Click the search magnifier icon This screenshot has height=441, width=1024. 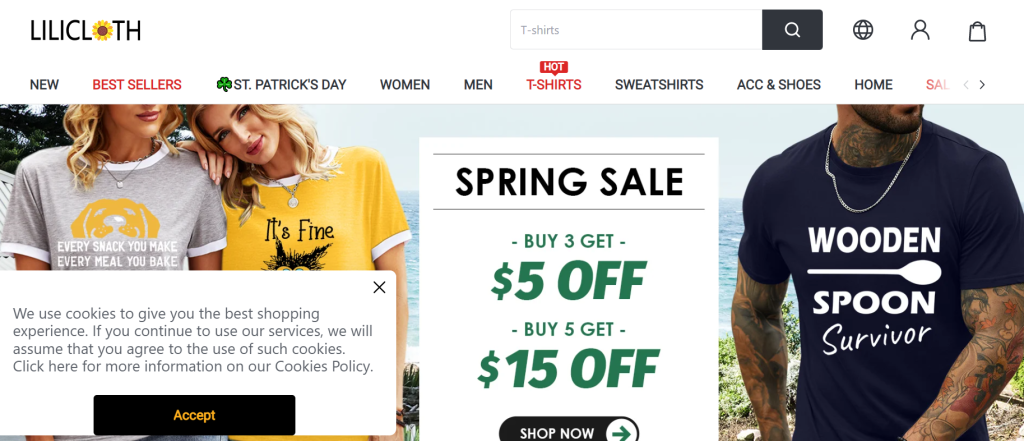792,30
